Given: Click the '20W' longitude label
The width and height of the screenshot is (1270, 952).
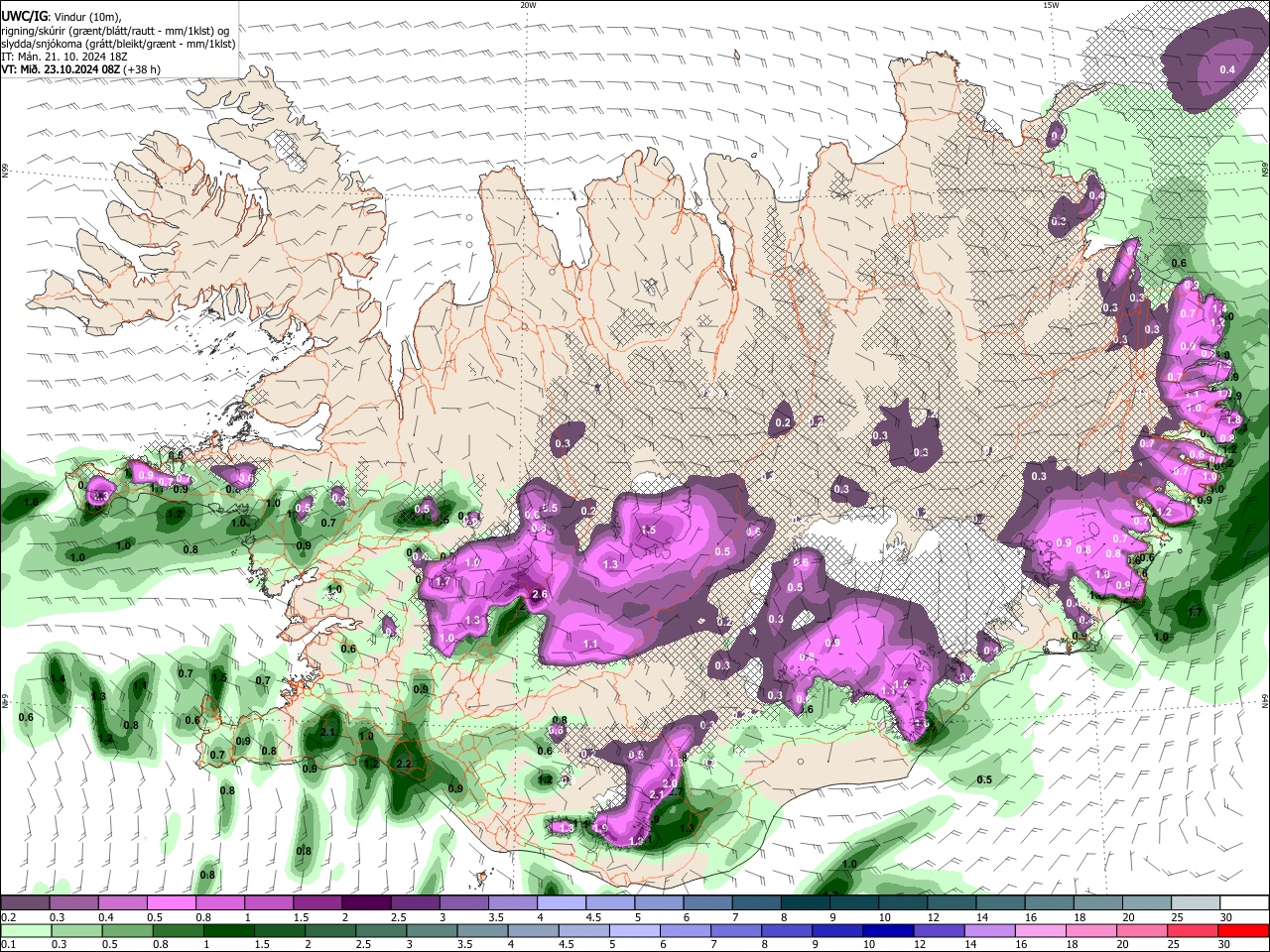Looking at the screenshot, I should [x=528, y=5].
